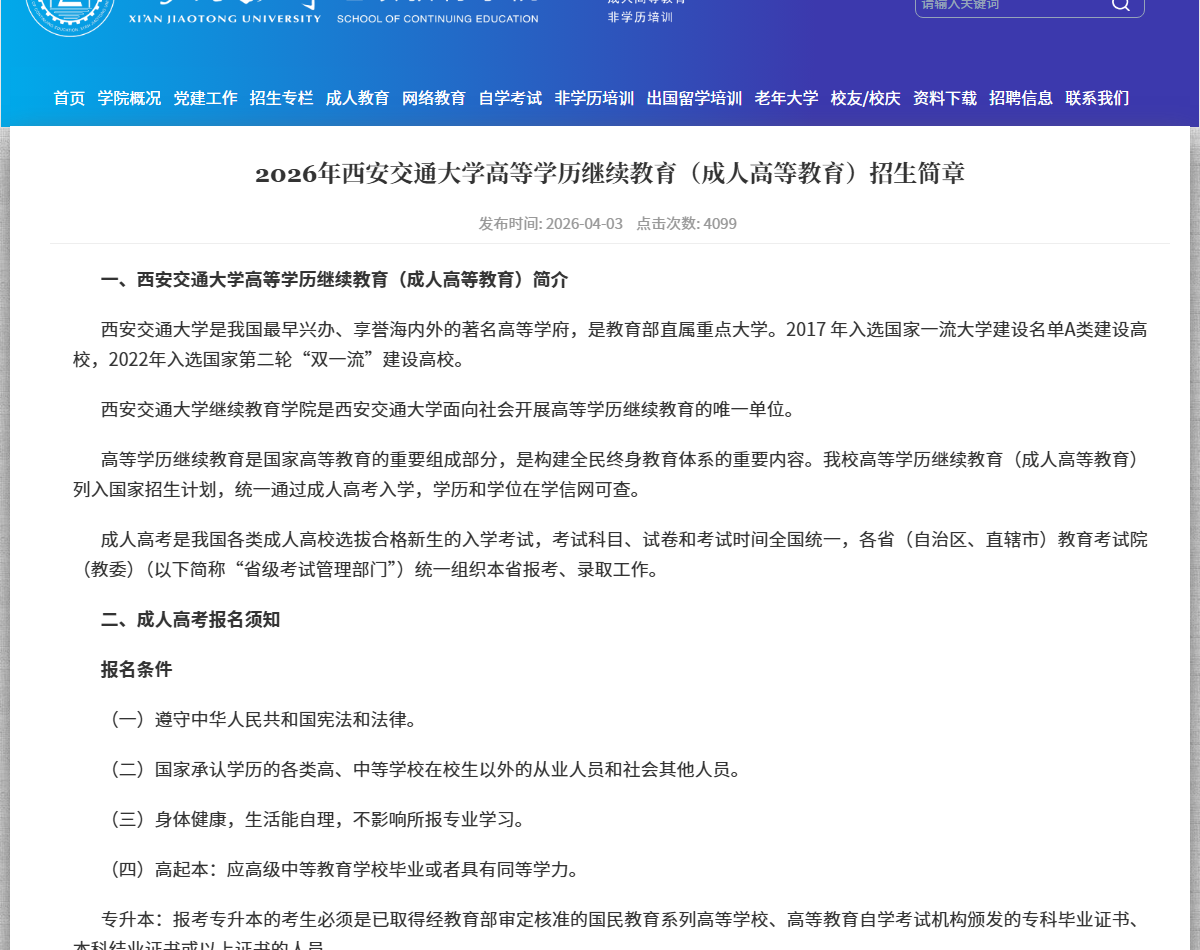
Task: Open the 招聘信息 menu item
Action: tap(1021, 98)
